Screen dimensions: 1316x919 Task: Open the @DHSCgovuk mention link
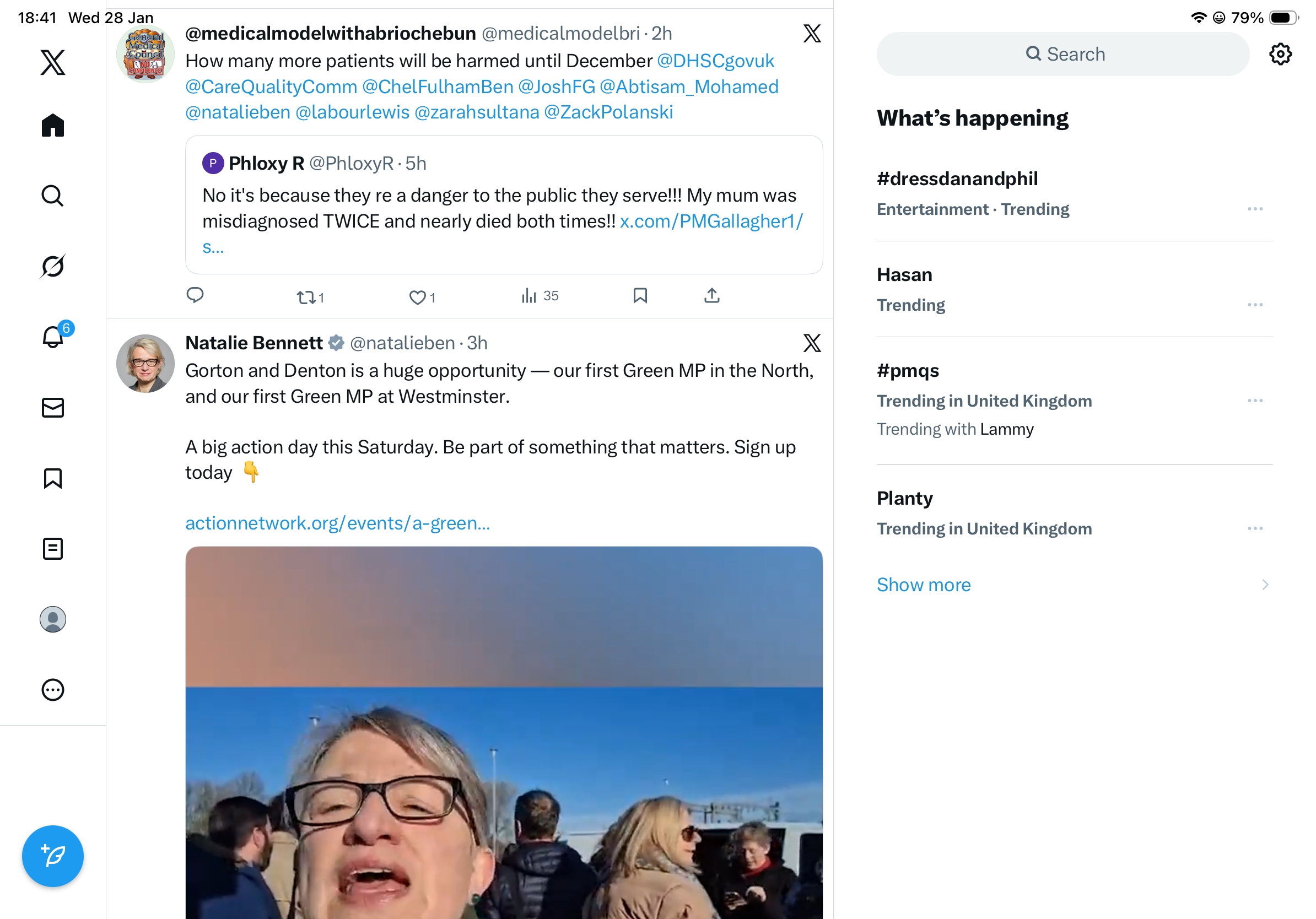pos(715,61)
